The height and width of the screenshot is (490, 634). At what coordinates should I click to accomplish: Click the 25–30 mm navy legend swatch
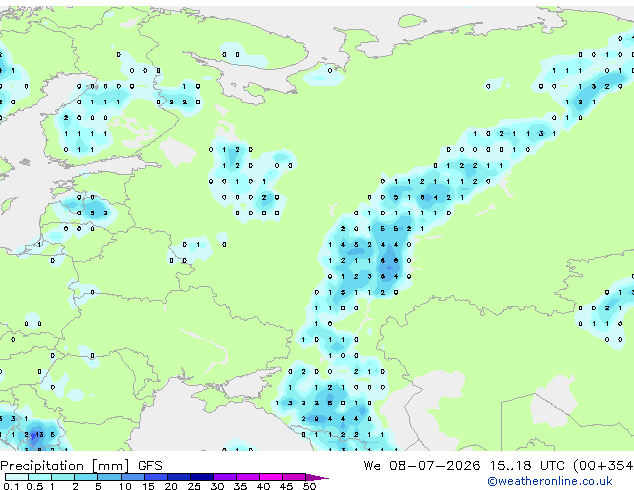click(201, 477)
